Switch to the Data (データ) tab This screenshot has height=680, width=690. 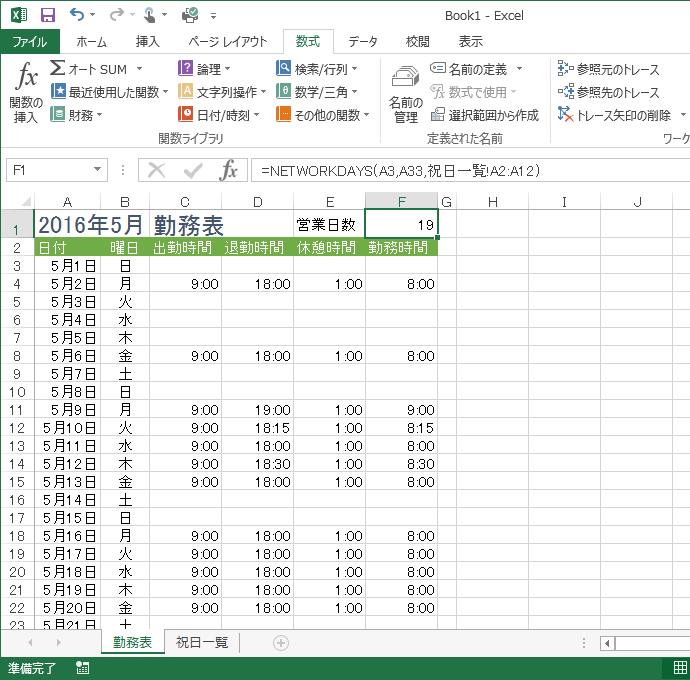click(363, 41)
